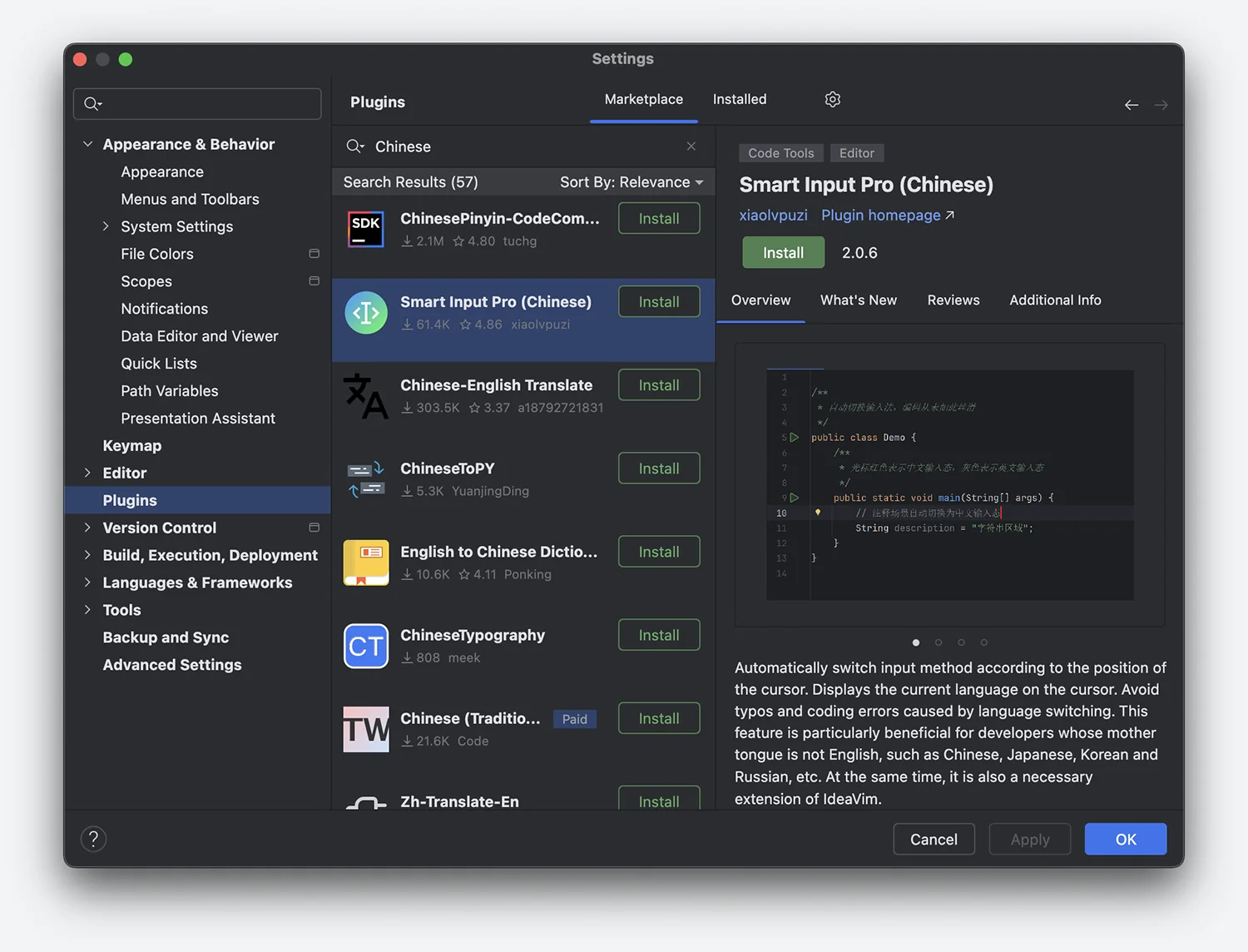Install the ChineseToPY plugin
Viewport: 1248px width, 952px height.
pyautogui.click(x=659, y=468)
